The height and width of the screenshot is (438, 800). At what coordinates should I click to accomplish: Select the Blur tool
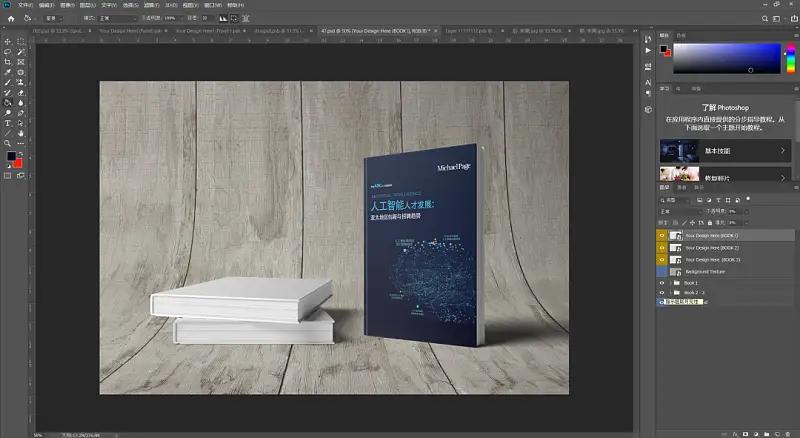coord(21,103)
